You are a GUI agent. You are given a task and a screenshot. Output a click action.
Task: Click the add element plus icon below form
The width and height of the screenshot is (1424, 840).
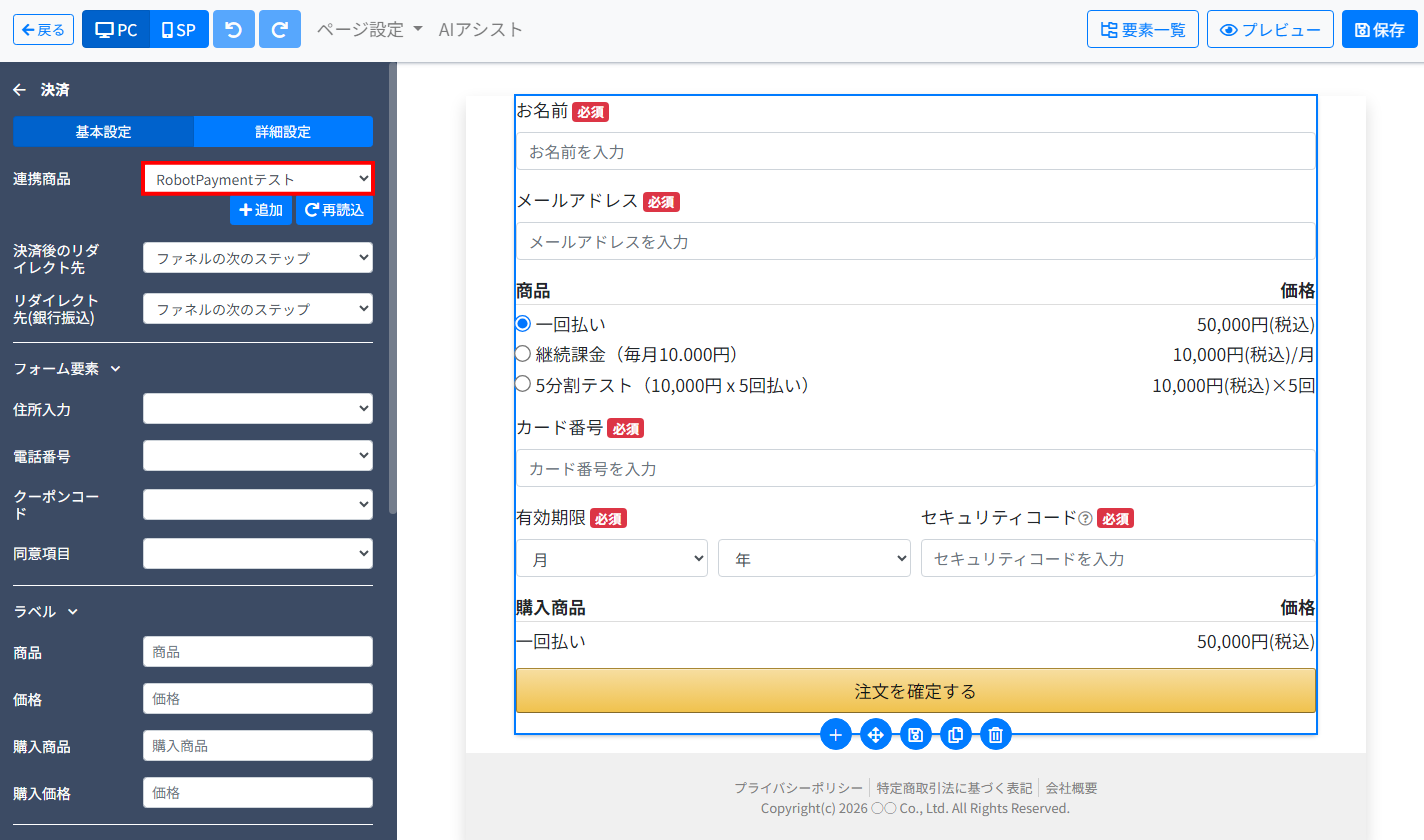(x=836, y=735)
